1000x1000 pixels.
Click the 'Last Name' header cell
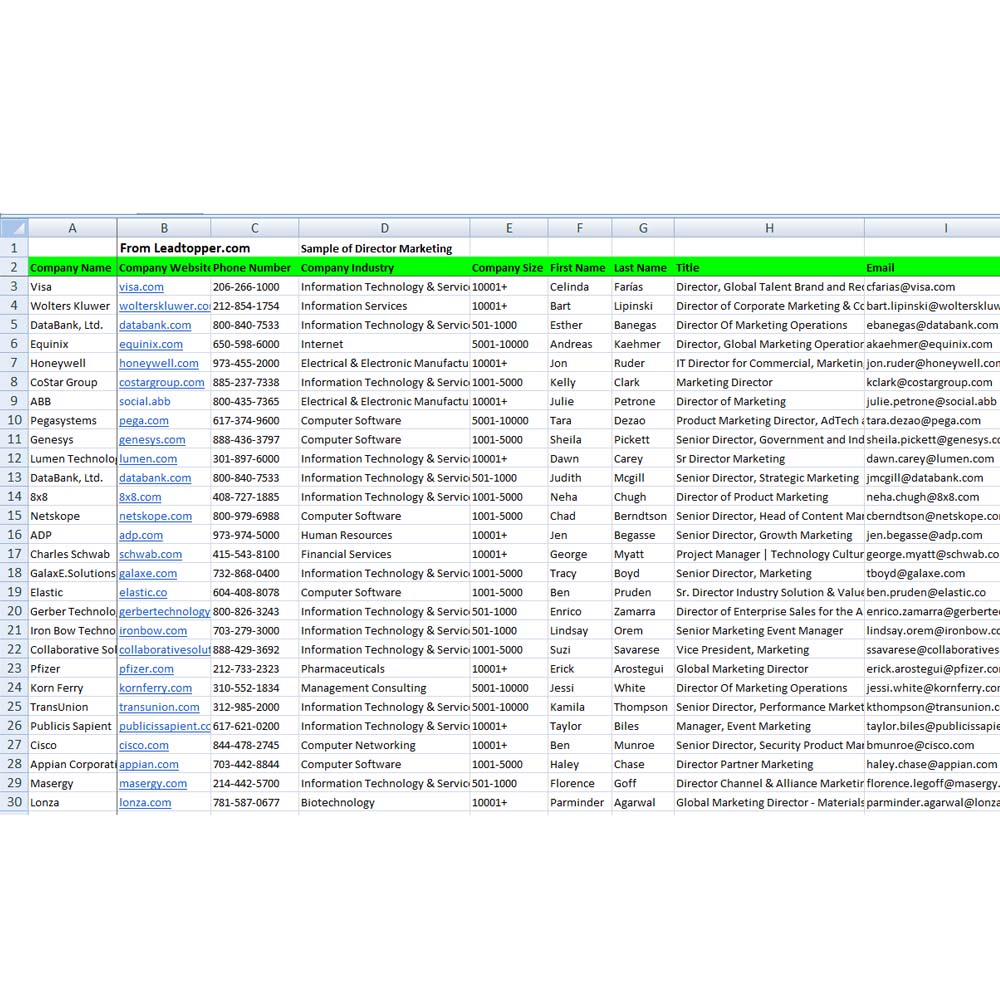click(x=643, y=268)
